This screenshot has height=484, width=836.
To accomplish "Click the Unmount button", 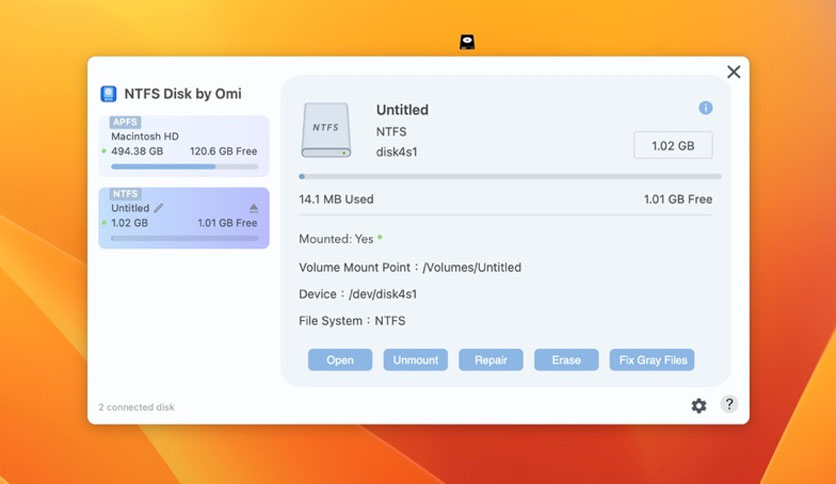I will [415, 360].
